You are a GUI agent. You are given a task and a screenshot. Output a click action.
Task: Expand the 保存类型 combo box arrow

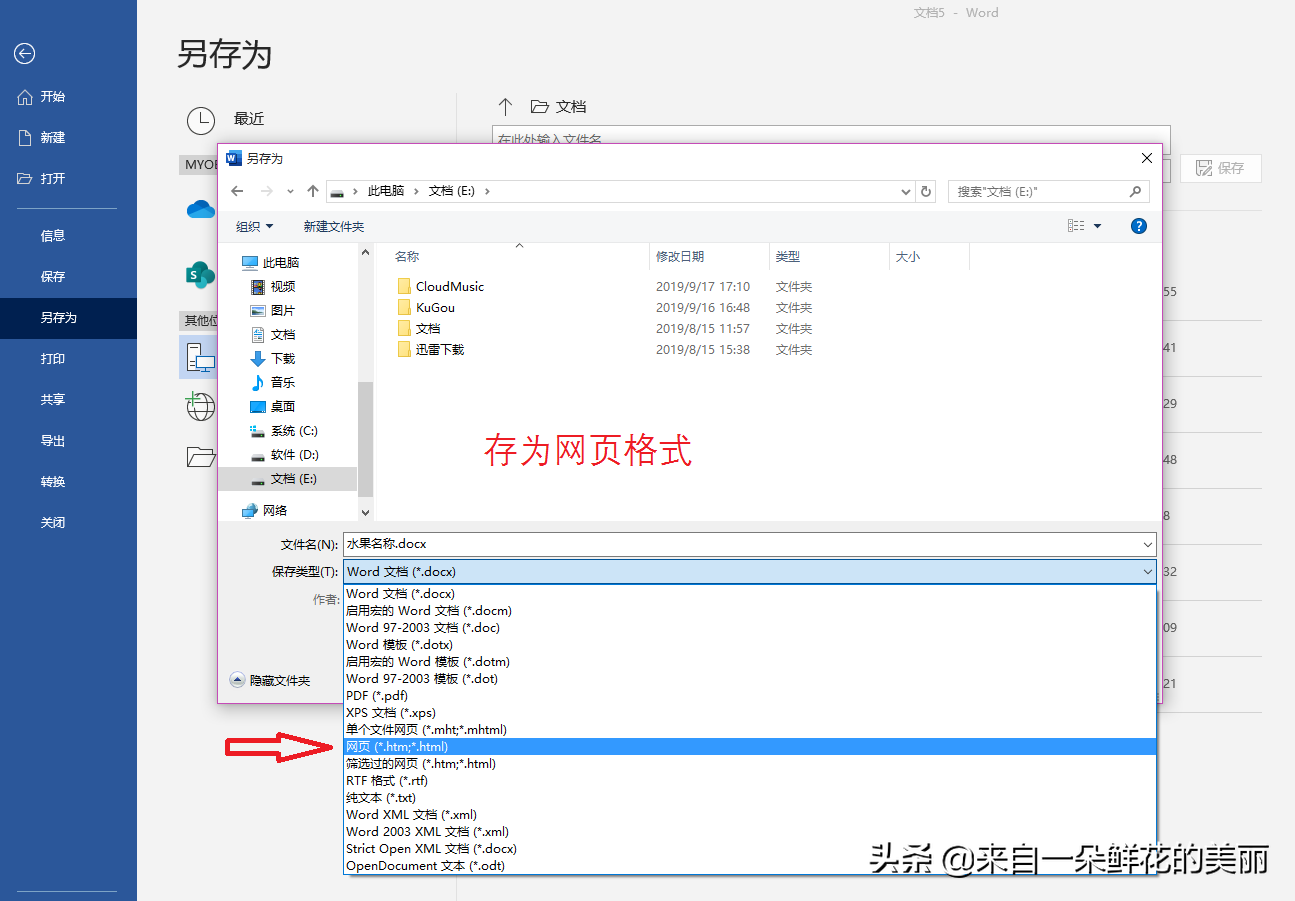pyautogui.click(x=1147, y=572)
